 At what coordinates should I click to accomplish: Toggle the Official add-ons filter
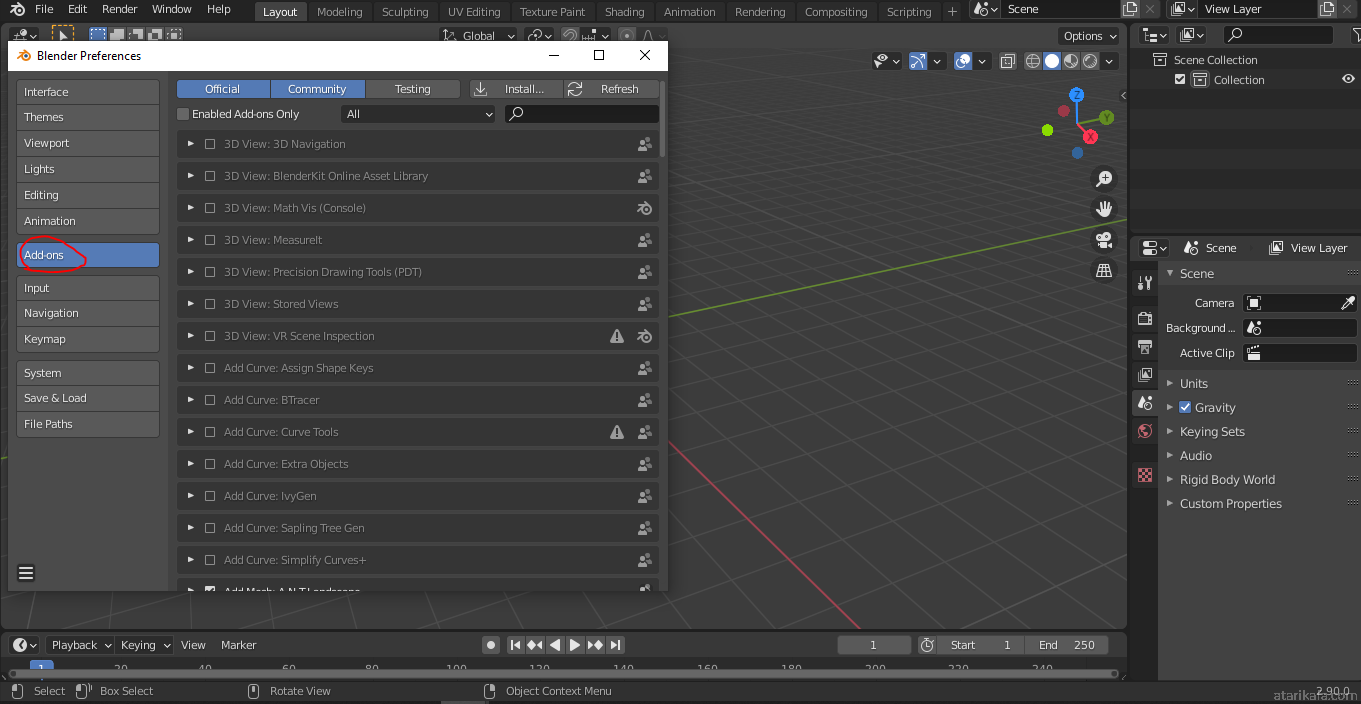tap(223, 89)
